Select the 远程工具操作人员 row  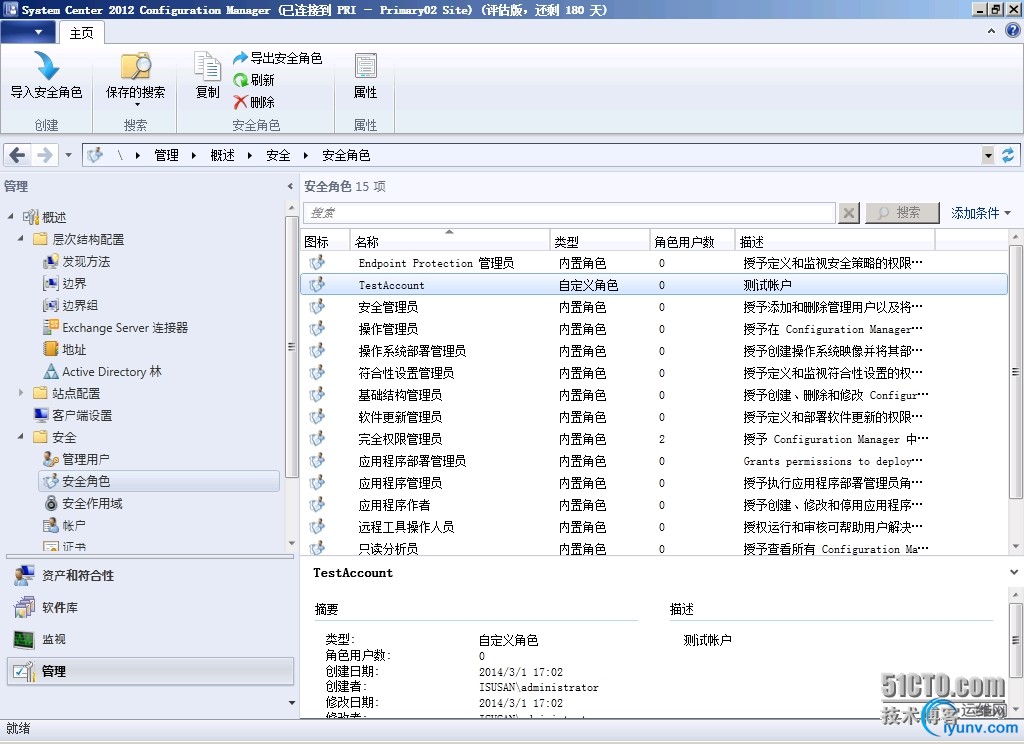(x=654, y=527)
